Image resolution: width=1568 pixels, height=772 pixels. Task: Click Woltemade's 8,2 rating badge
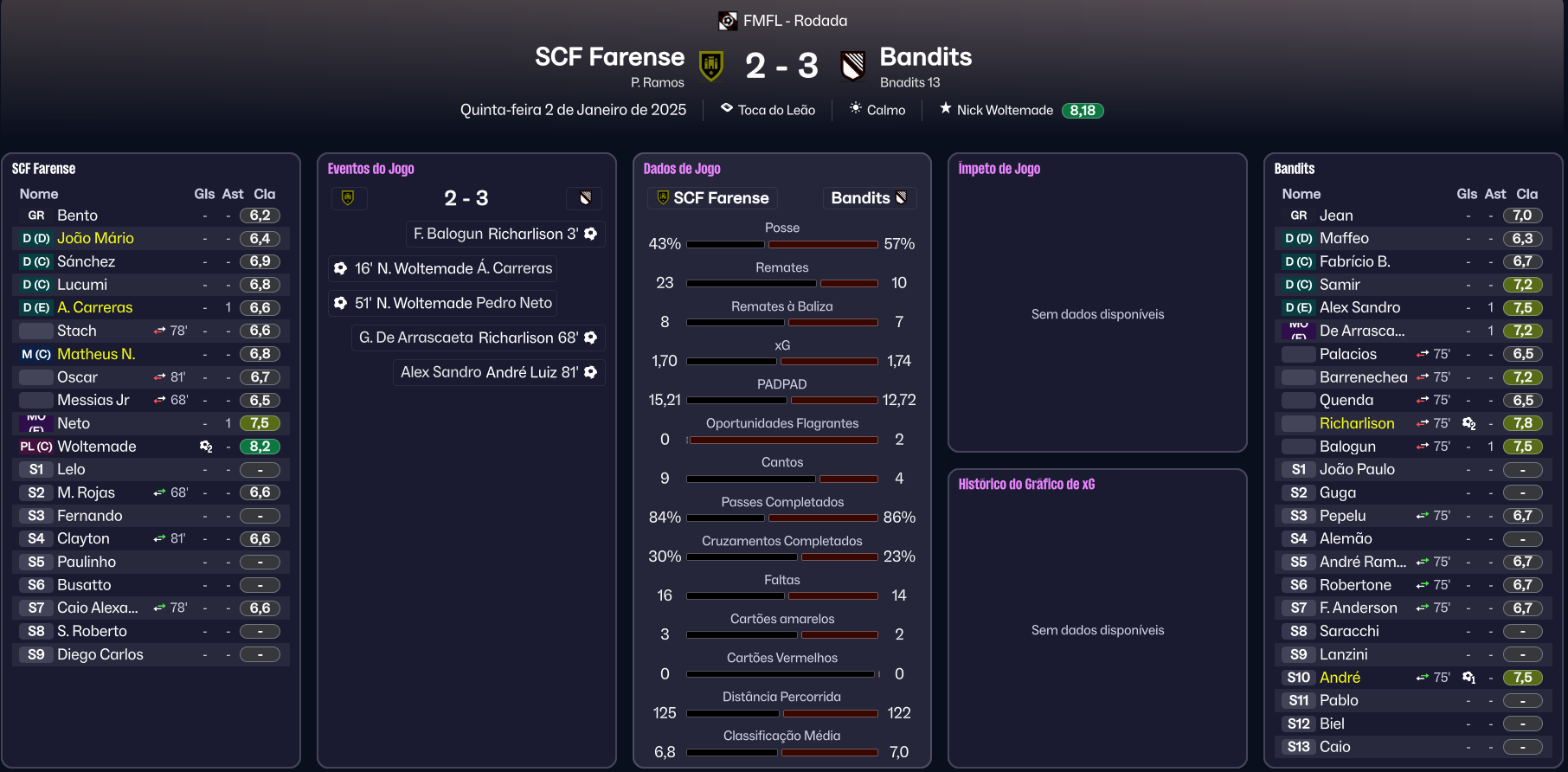coord(260,447)
